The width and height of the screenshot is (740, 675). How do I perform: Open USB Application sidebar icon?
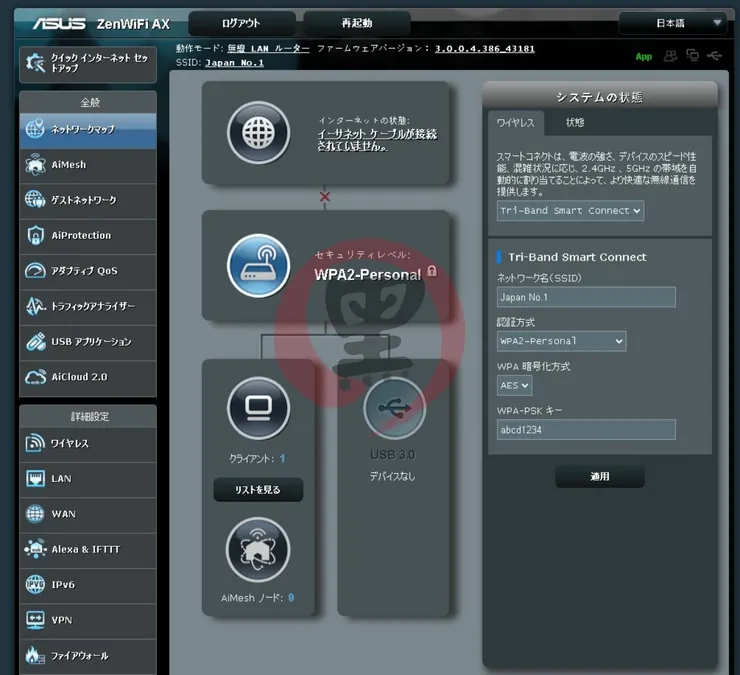coord(35,341)
